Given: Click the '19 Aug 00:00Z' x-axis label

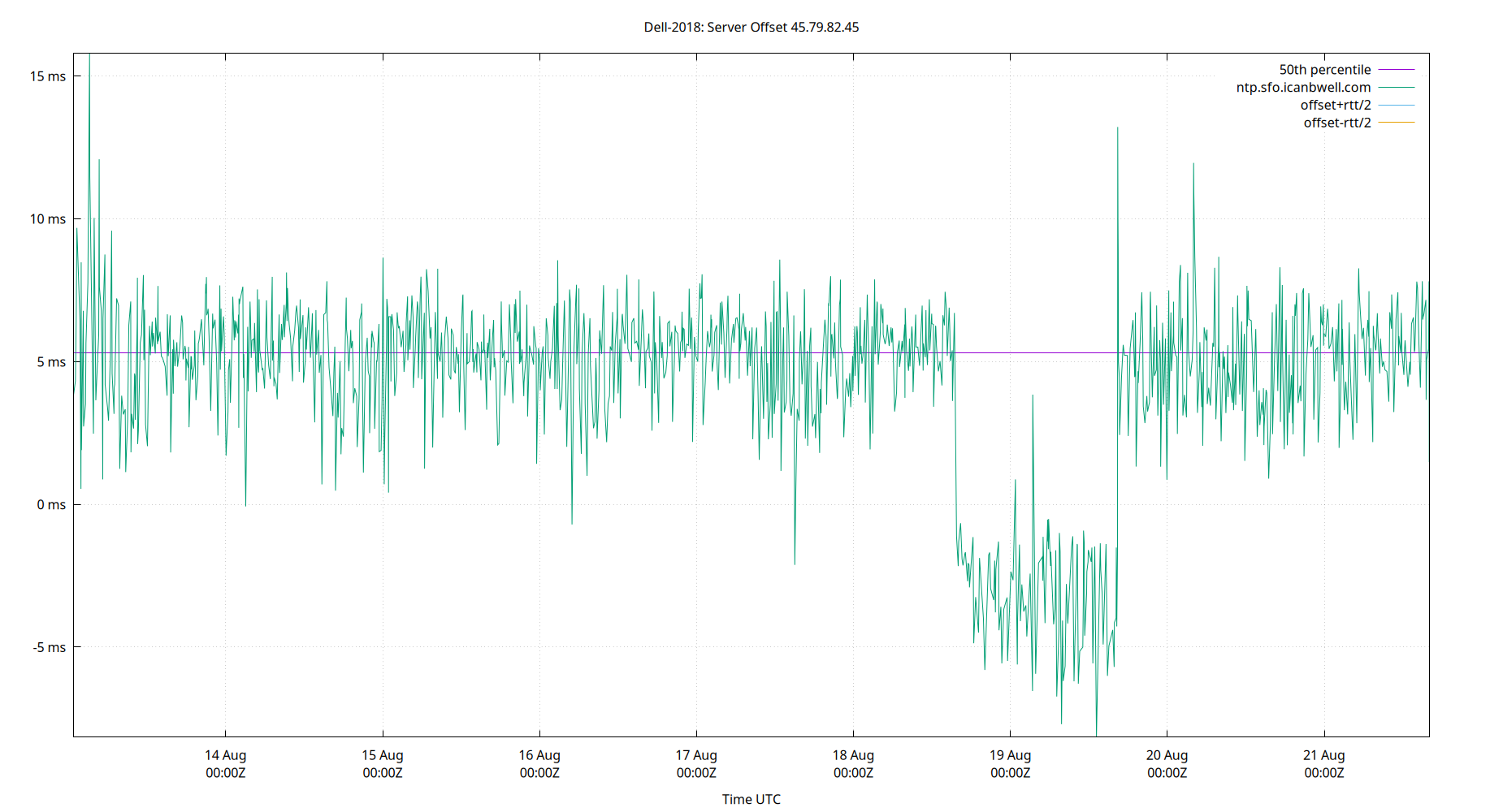Looking at the screenshot, I should tap(1010, 764).
